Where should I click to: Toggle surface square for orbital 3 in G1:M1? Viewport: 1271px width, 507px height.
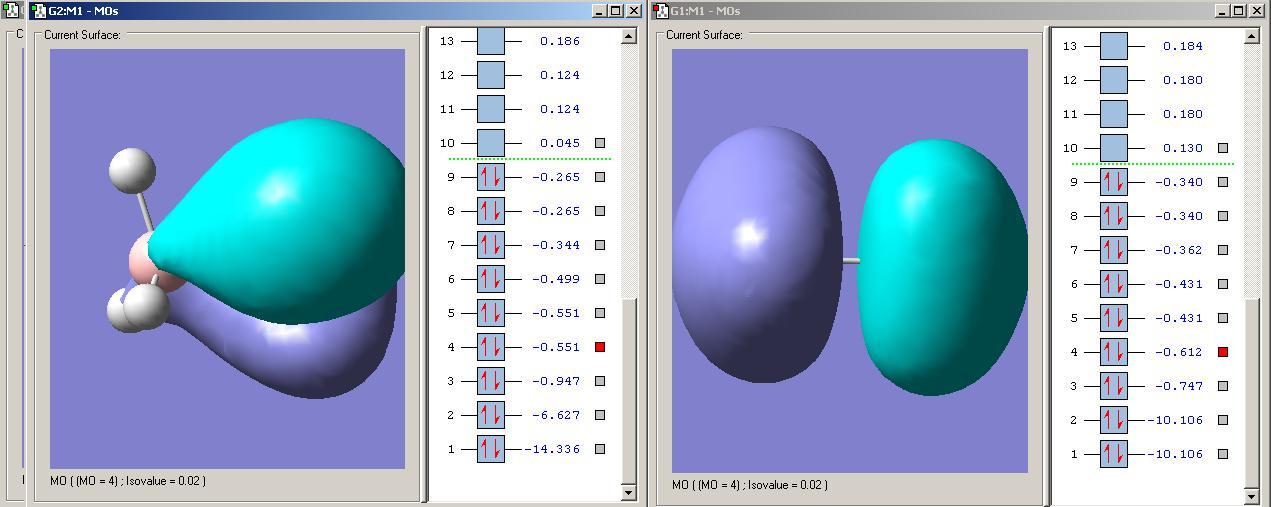tap(1223, 386)
